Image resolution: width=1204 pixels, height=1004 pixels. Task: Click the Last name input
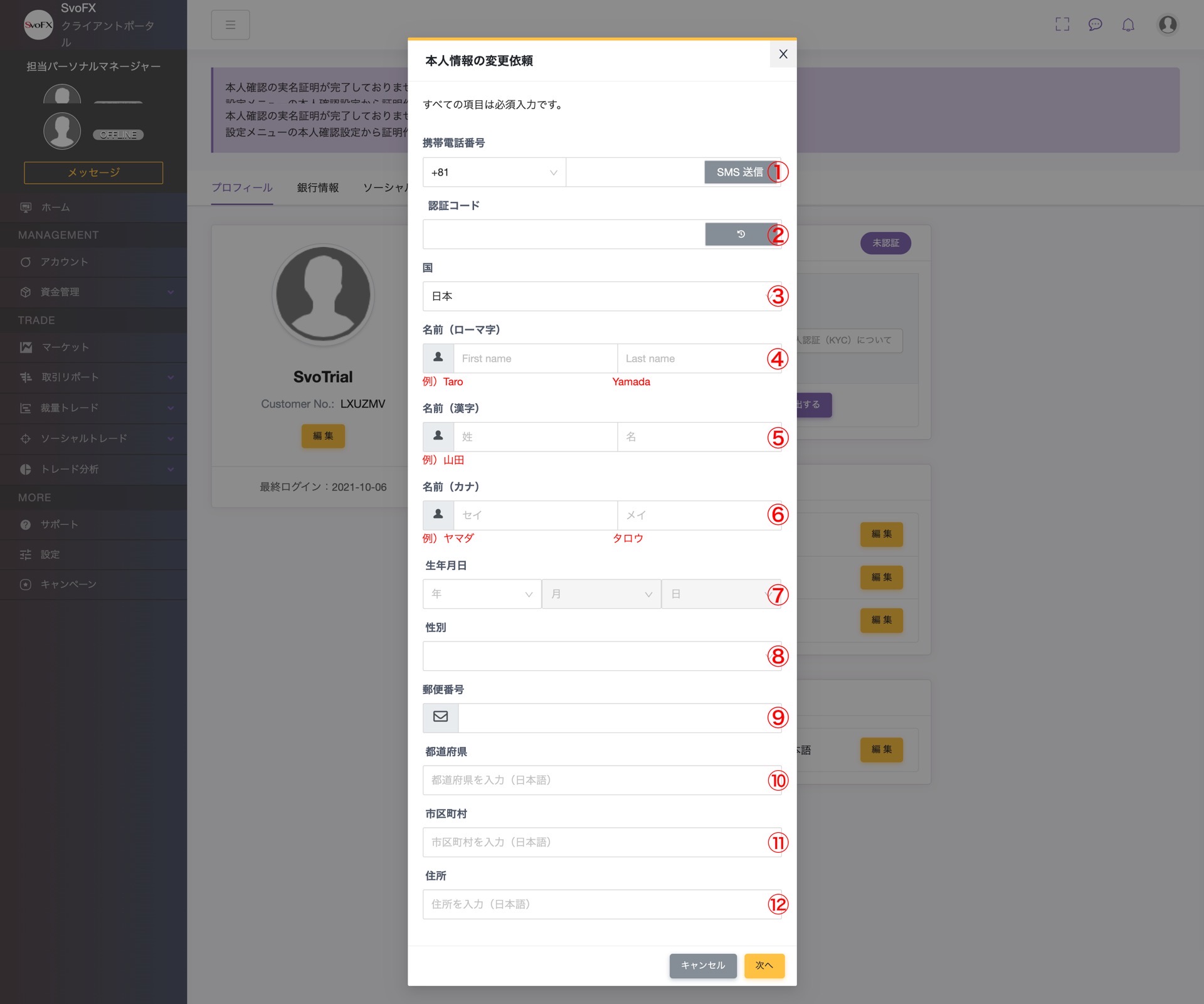699,359
